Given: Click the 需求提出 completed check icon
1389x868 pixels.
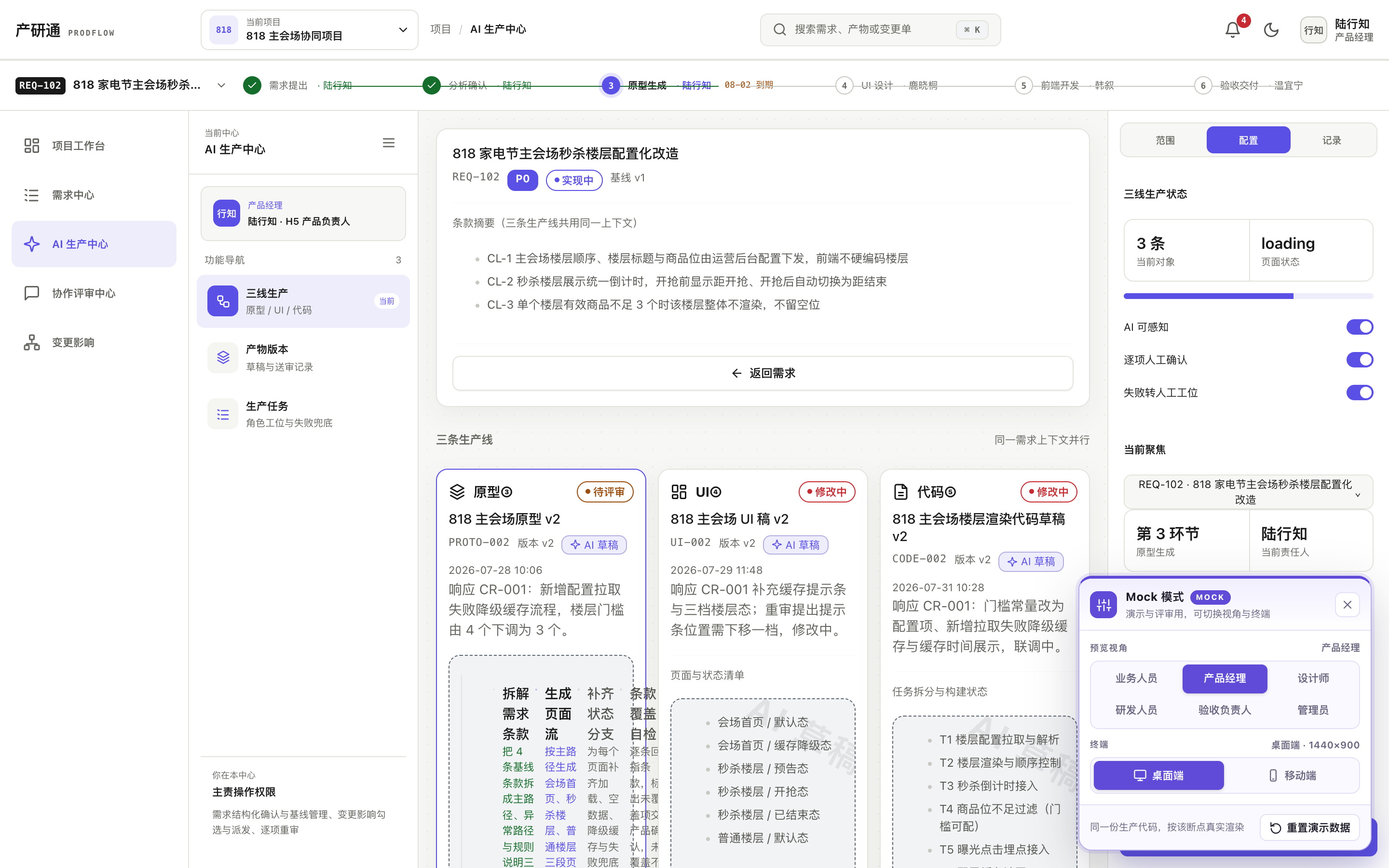Looking at the screenshot, I should click(x=252, y=85).
